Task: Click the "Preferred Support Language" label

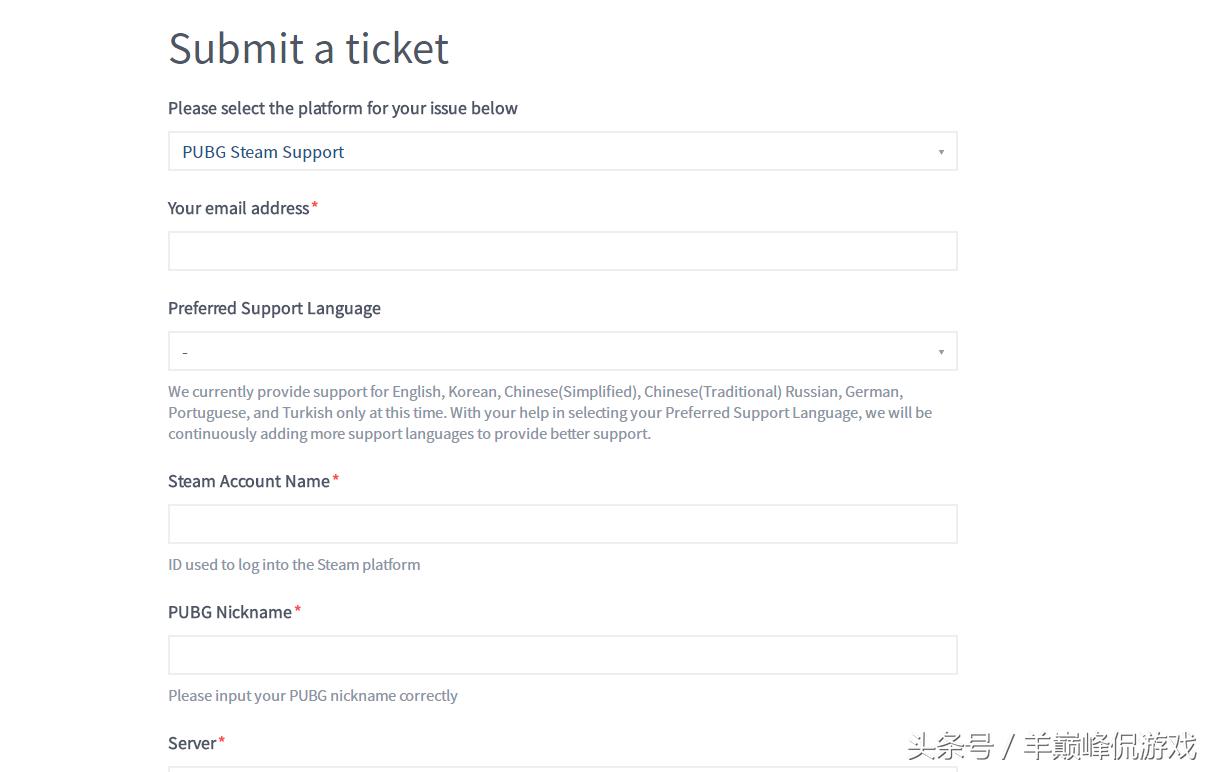Action: (274, 308)
